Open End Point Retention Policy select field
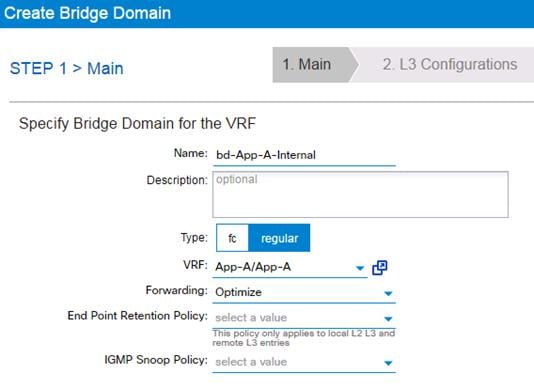This screenshot has width=534, height=389. pyautogui.click(x=304, y=318)
